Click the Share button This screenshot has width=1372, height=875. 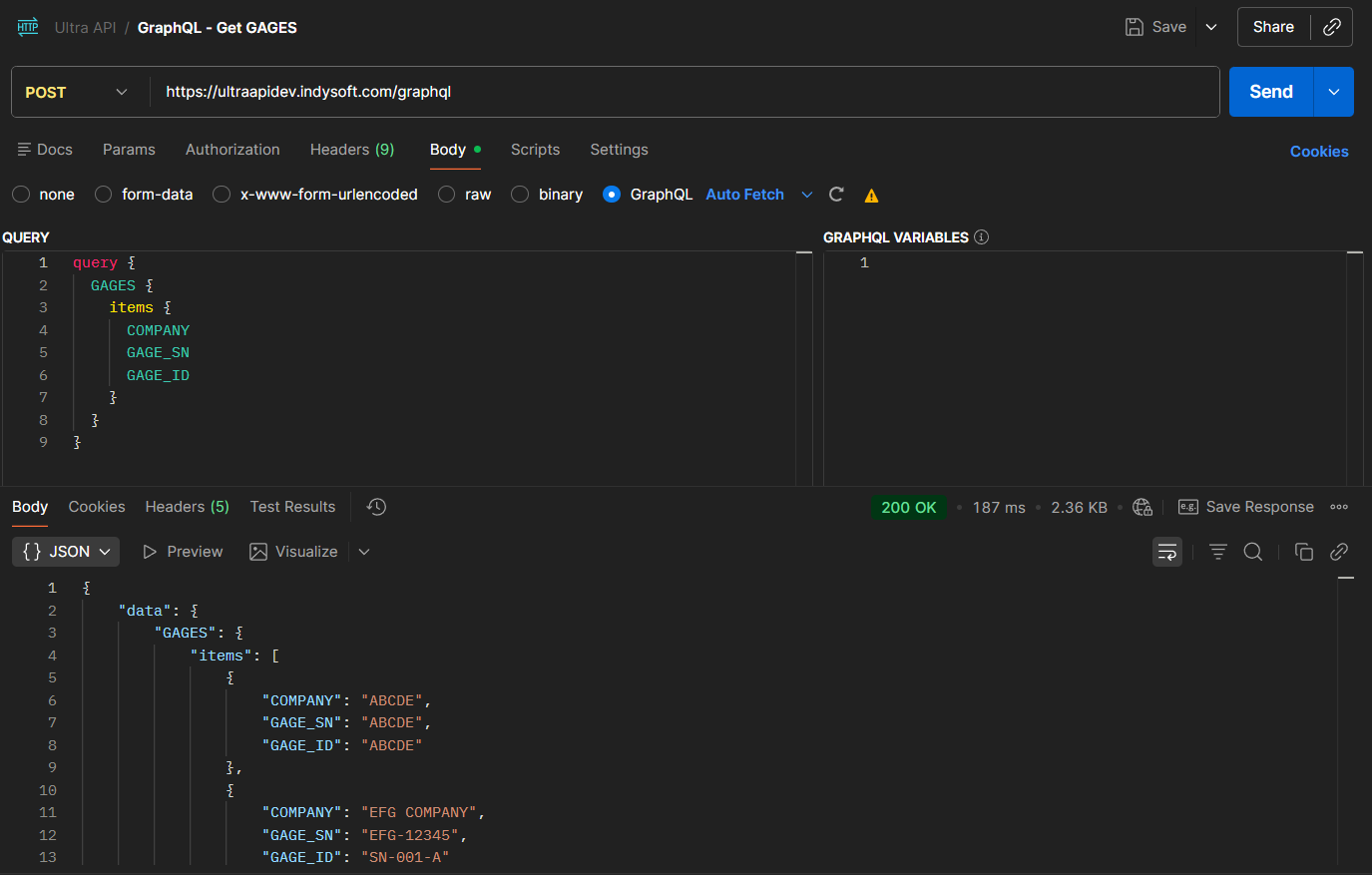pos(1273,27)
